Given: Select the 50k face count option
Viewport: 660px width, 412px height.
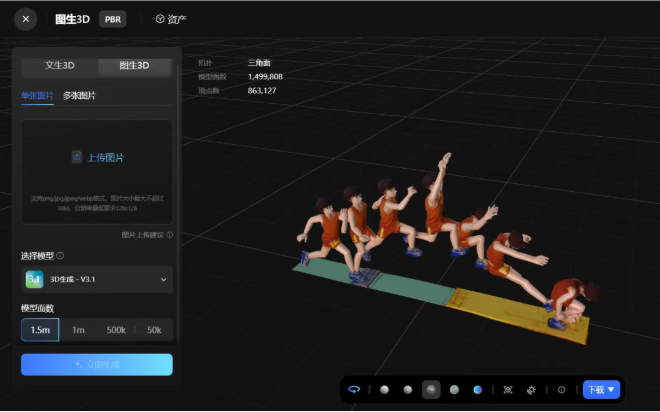Looking at the screenshot, I should [x=154, y=330].
